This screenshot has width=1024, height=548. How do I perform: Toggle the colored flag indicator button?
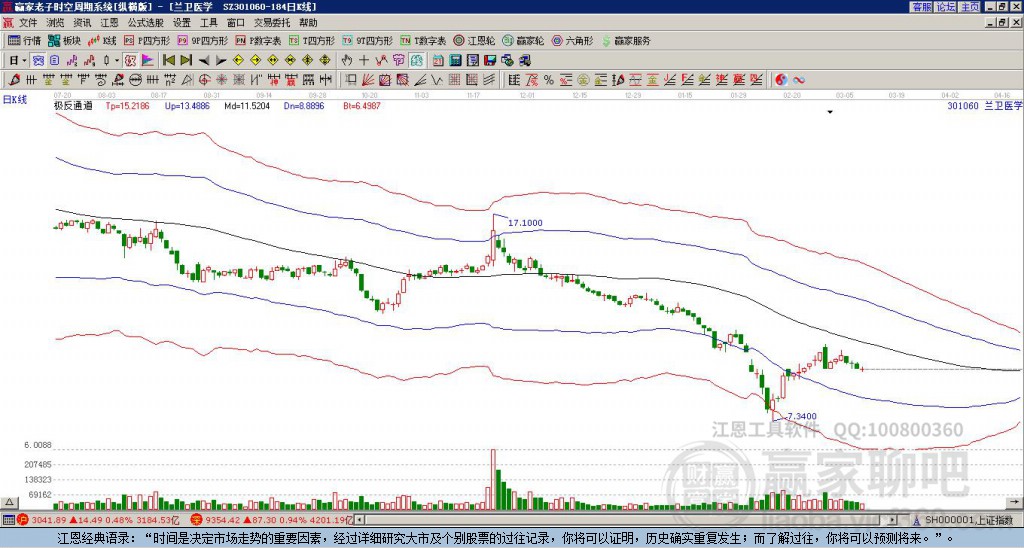(x=148, y=61)
